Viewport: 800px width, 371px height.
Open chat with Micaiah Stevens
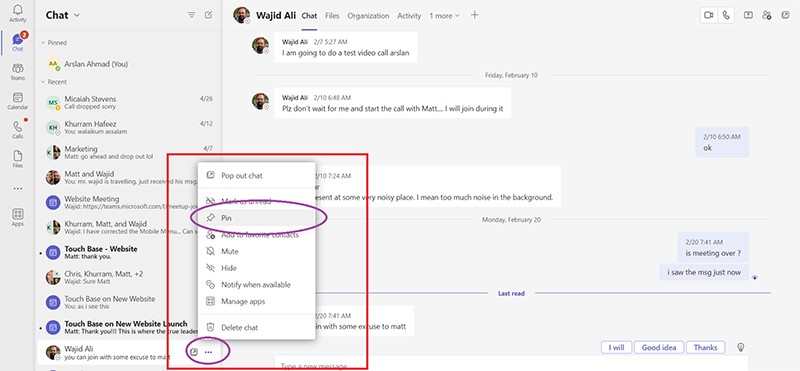[129, 103]
